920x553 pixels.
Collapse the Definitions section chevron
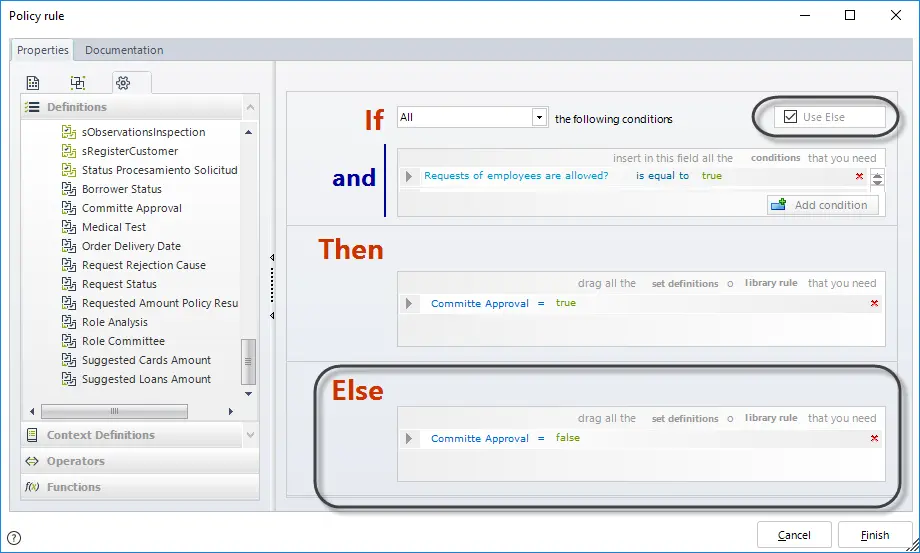click(x=251, y=107)
